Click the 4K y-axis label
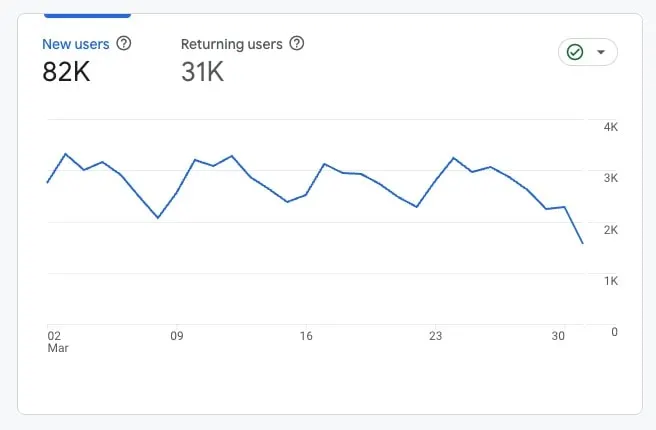Screen dimensions: 656x430 click(610, 127)
